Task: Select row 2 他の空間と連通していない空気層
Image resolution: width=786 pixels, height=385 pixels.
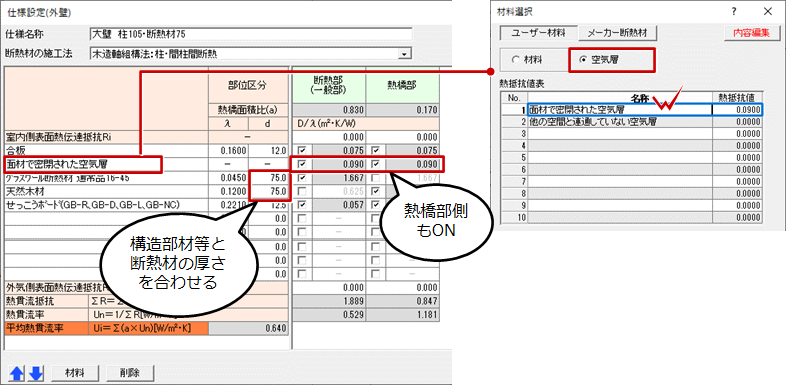Action: pos(620,121)
